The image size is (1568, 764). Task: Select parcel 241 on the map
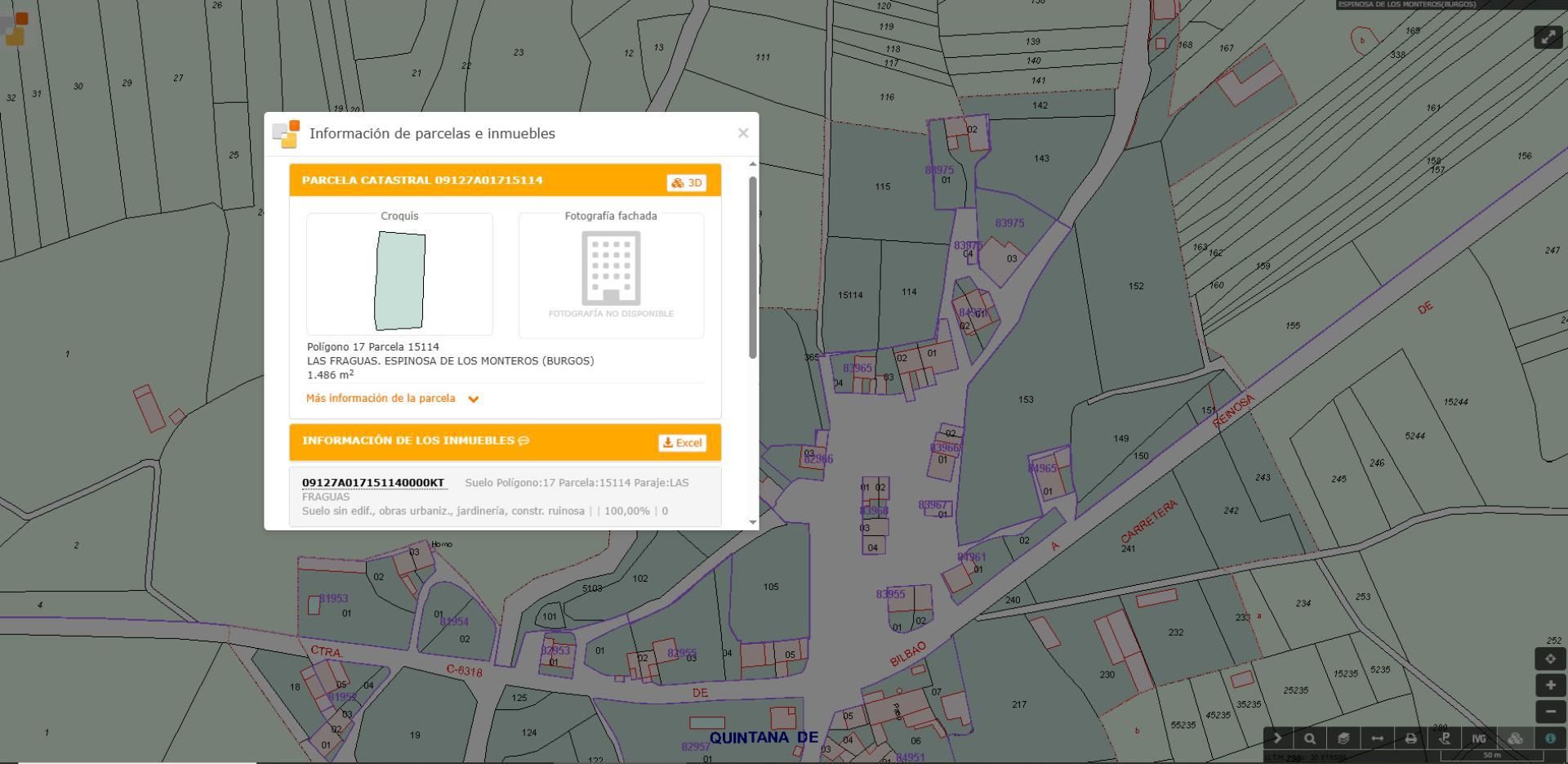click(1128, 549)
